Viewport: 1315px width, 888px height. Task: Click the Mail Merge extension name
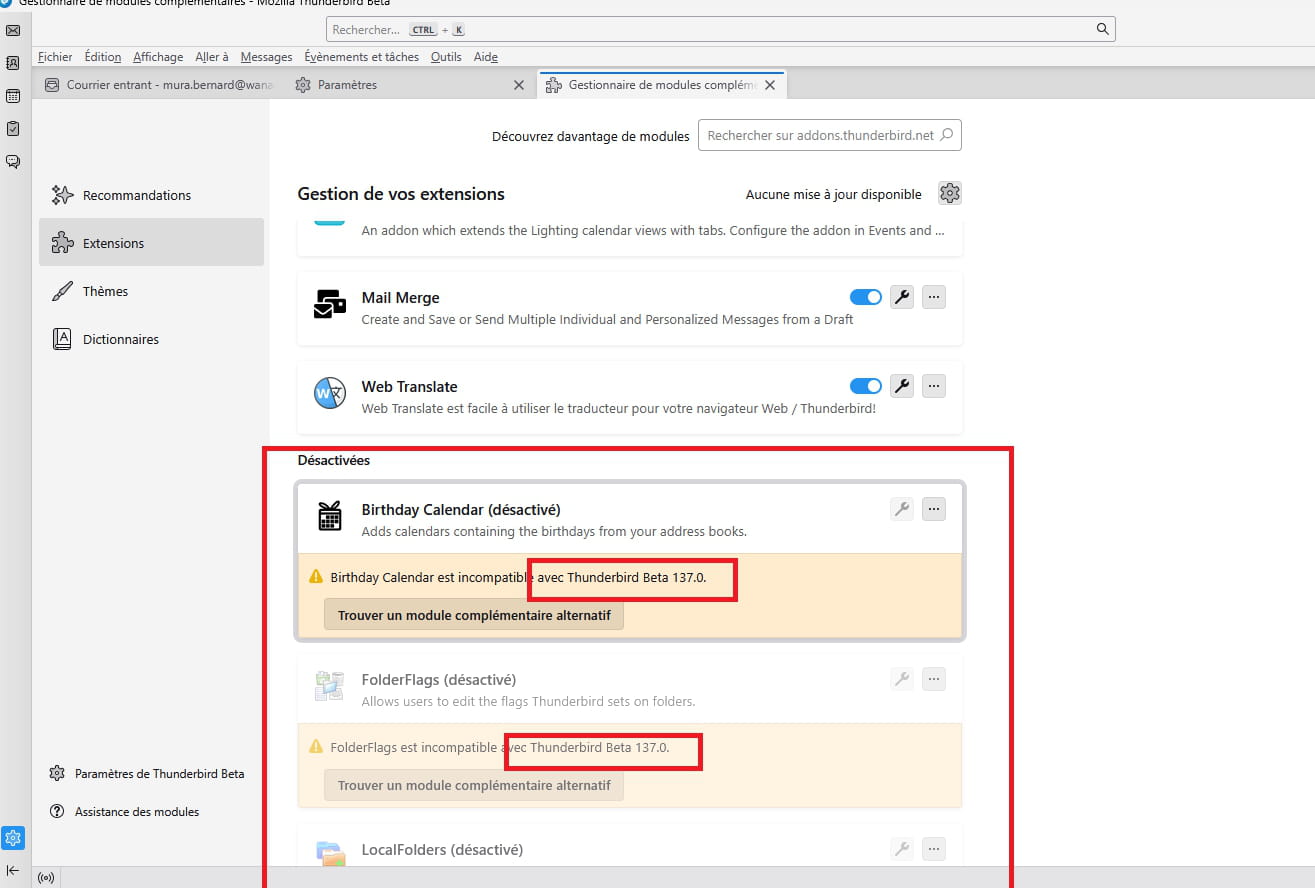pyautogui.click(x=400, y=297)
